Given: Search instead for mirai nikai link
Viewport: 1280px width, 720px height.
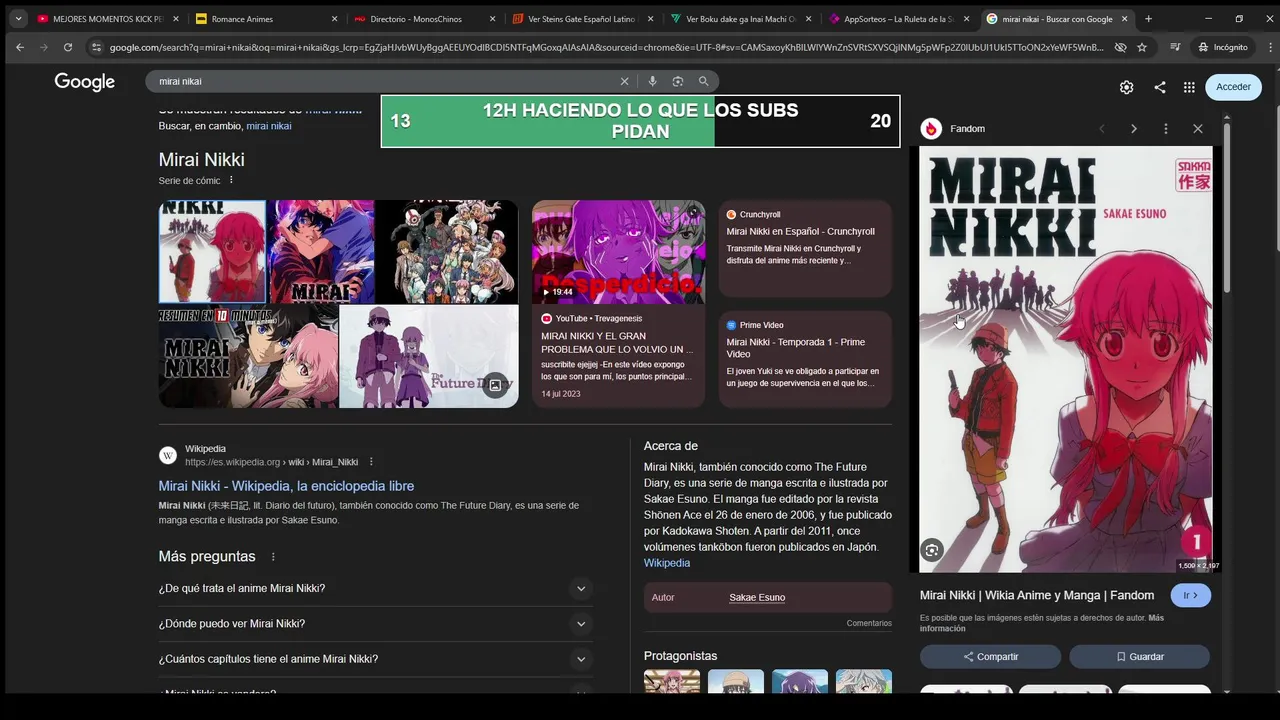Looking at the screenshot, I should pos(269,126).
